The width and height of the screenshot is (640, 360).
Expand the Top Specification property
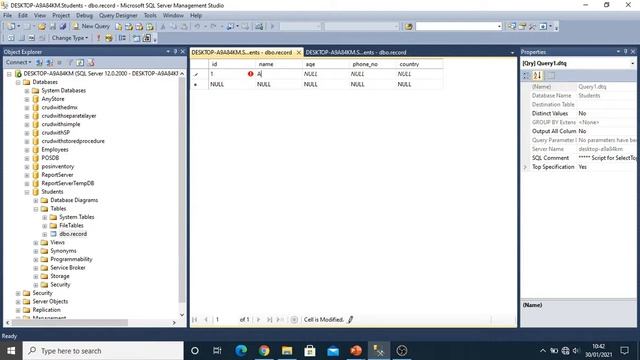(525, 167)
